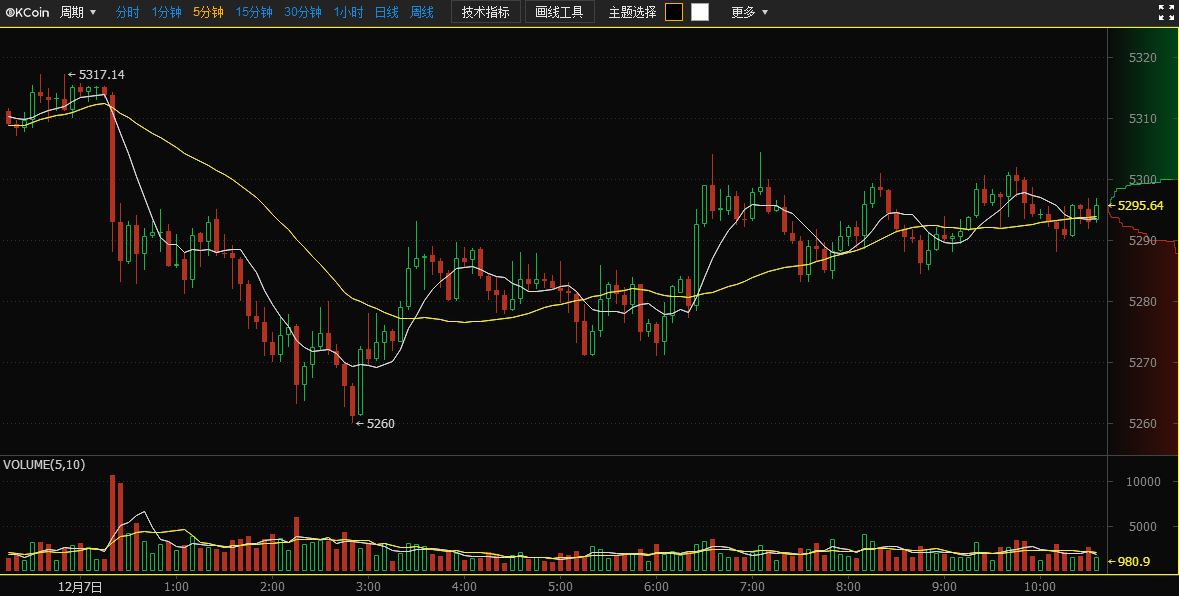1179x596 pixels.
Task: Select the 30分钟 interval
Action: [x=302, y=12]
